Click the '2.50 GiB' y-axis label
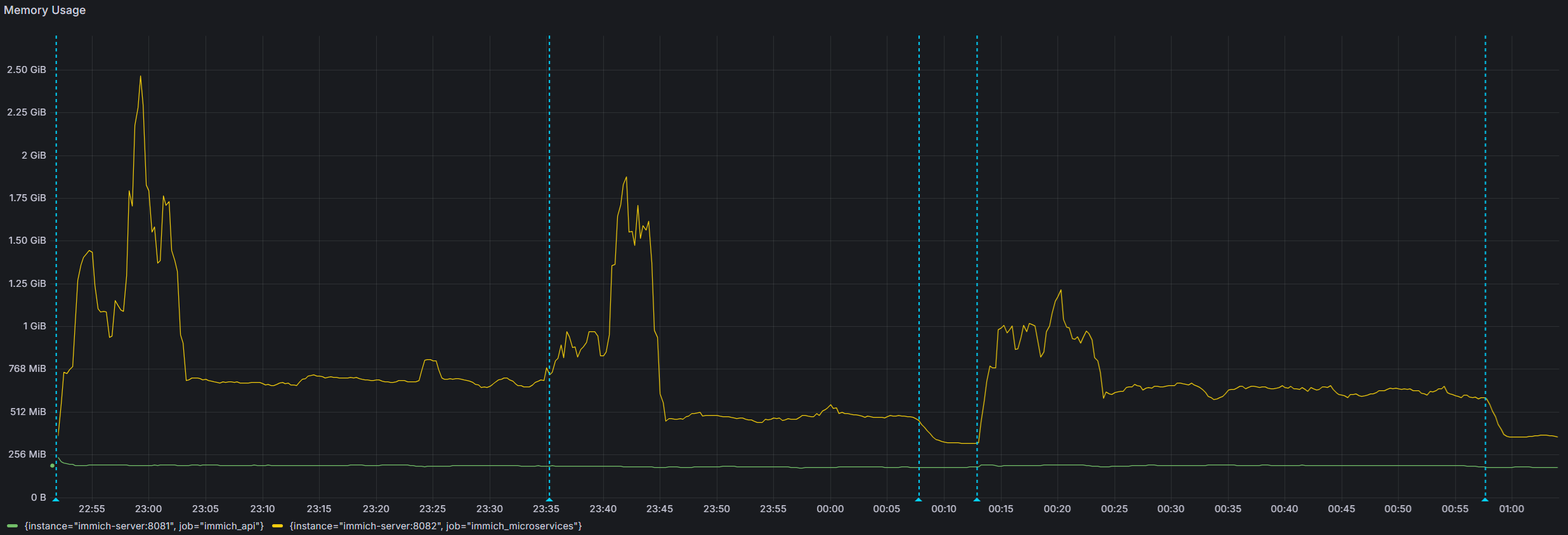This screenshot has width=1568, height=535. tap(27, 70)
